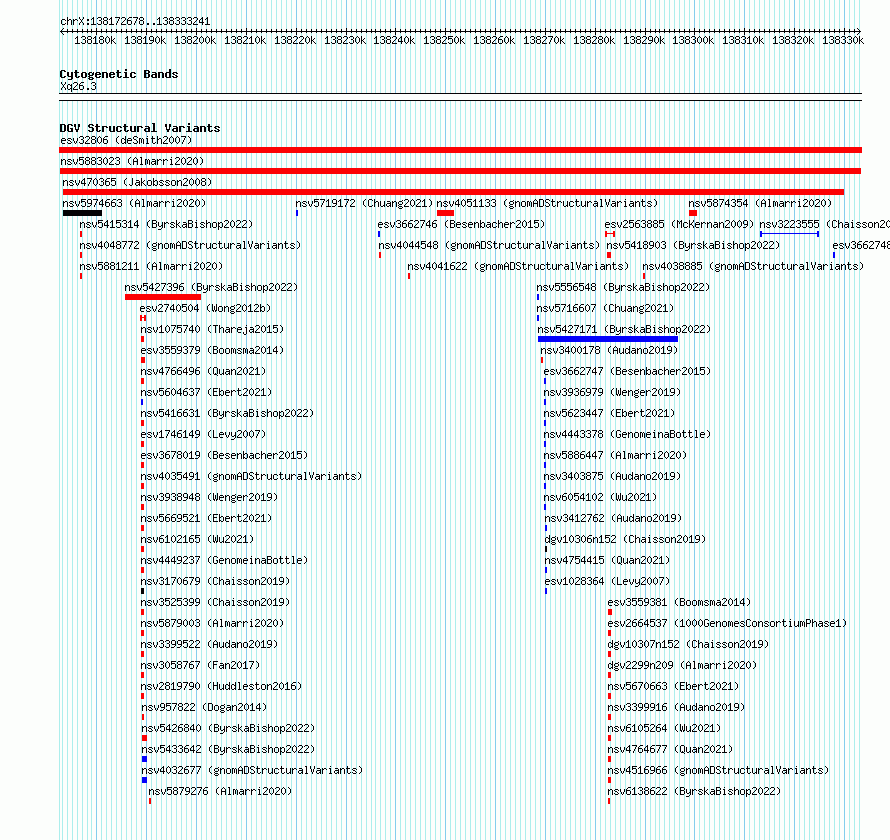The height and width of the screenshot is (840, 890).
Task: Select the Xq26.3 band label
Action: [78, 86]
